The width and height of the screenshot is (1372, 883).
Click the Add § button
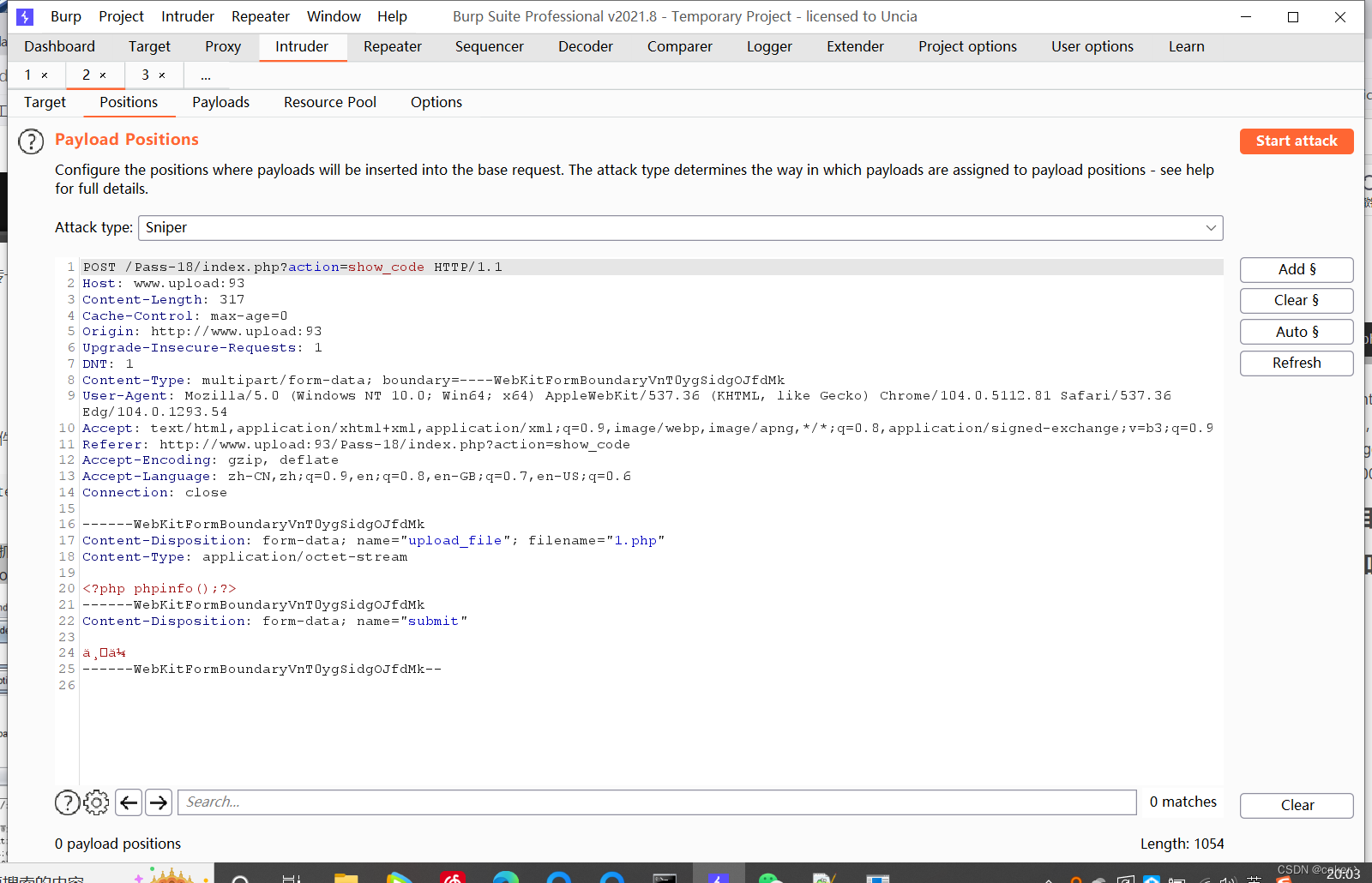(x=1297, y=270)
